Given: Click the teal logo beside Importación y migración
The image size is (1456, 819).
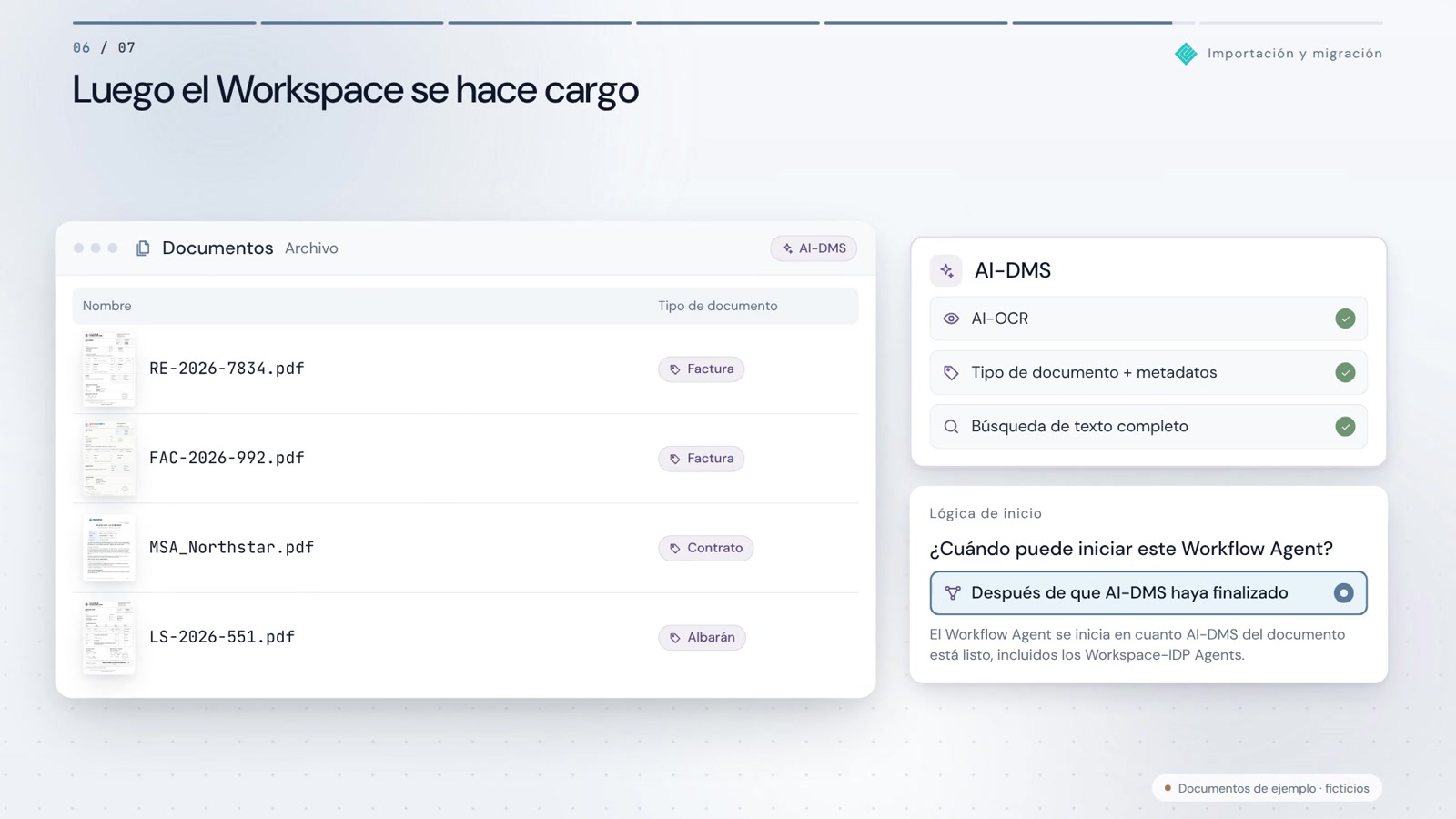Looking at the screenshot, I should (1186, 54).
